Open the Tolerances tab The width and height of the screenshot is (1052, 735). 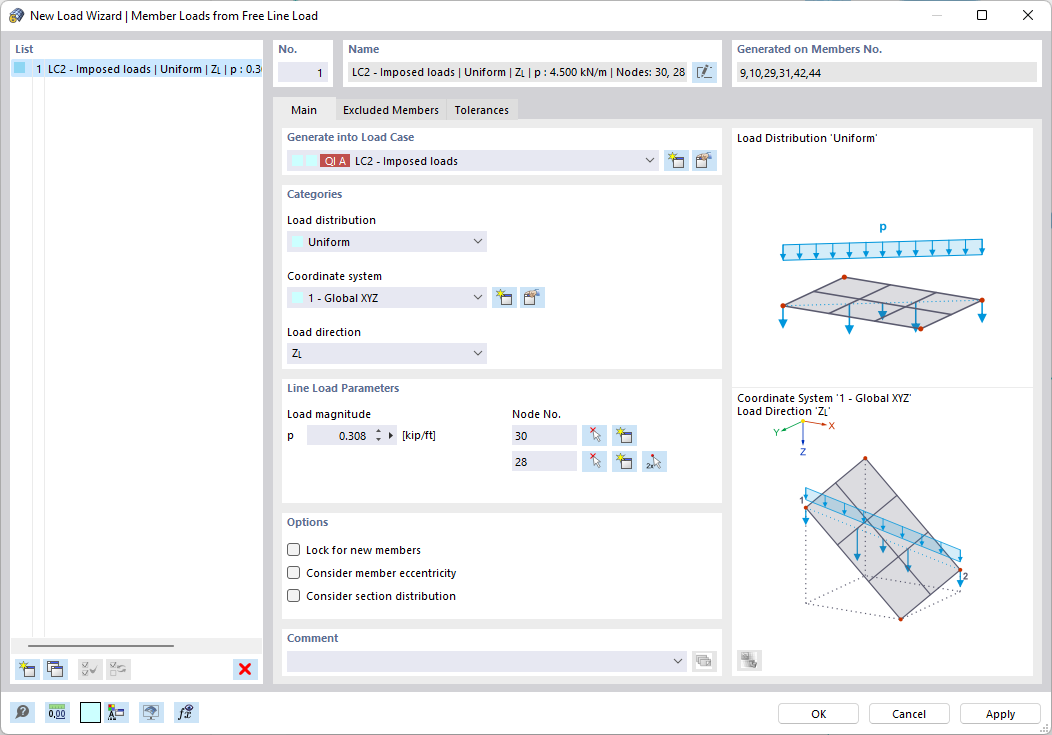[x=481, y=110]
